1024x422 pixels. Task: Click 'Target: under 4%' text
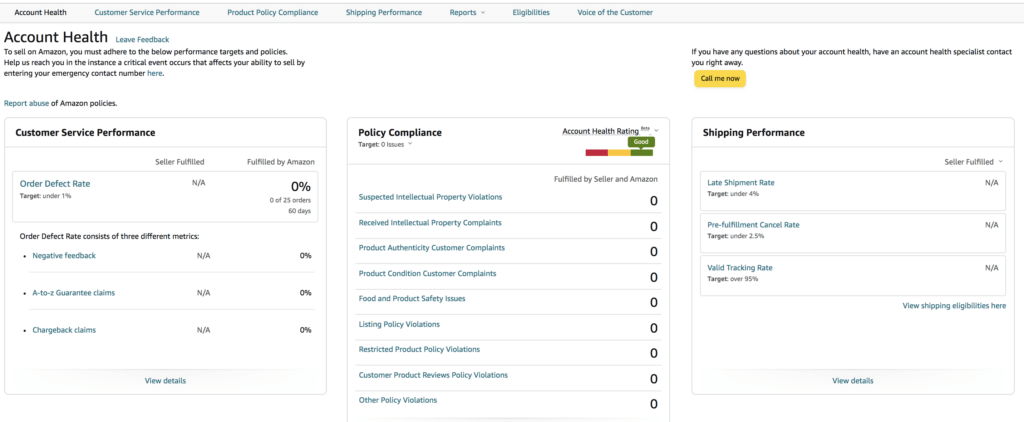(x=733, y=194)
